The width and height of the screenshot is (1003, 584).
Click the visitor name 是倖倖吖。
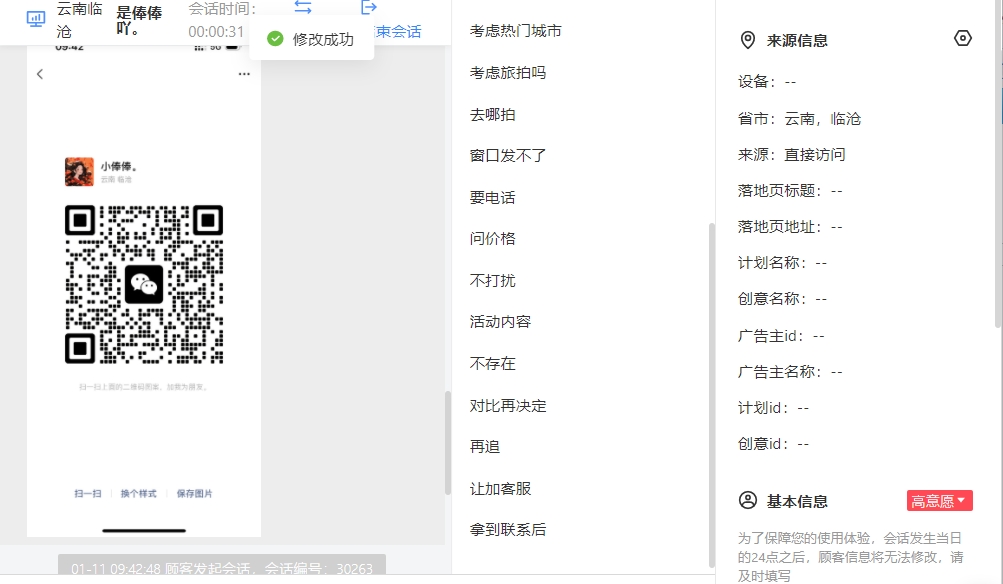tap(139, 20)
